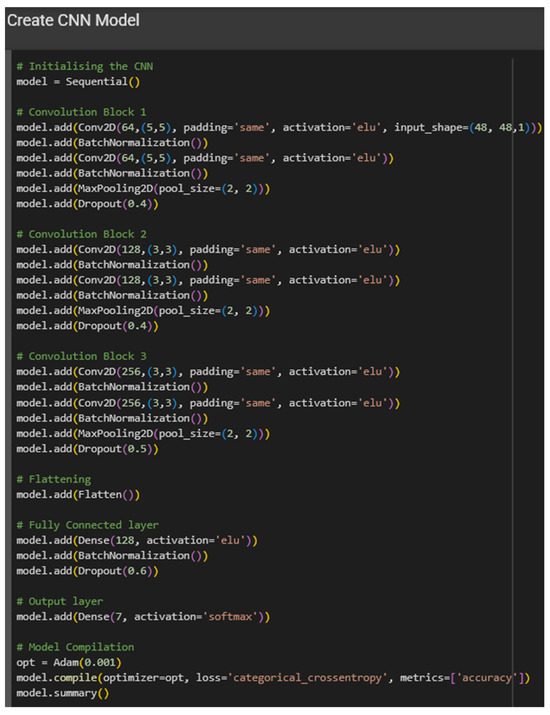Click the 'categorical_crossentropy' string
Image resolution: width=550 pixels, height=715 pixels.
tap(307, 678)
